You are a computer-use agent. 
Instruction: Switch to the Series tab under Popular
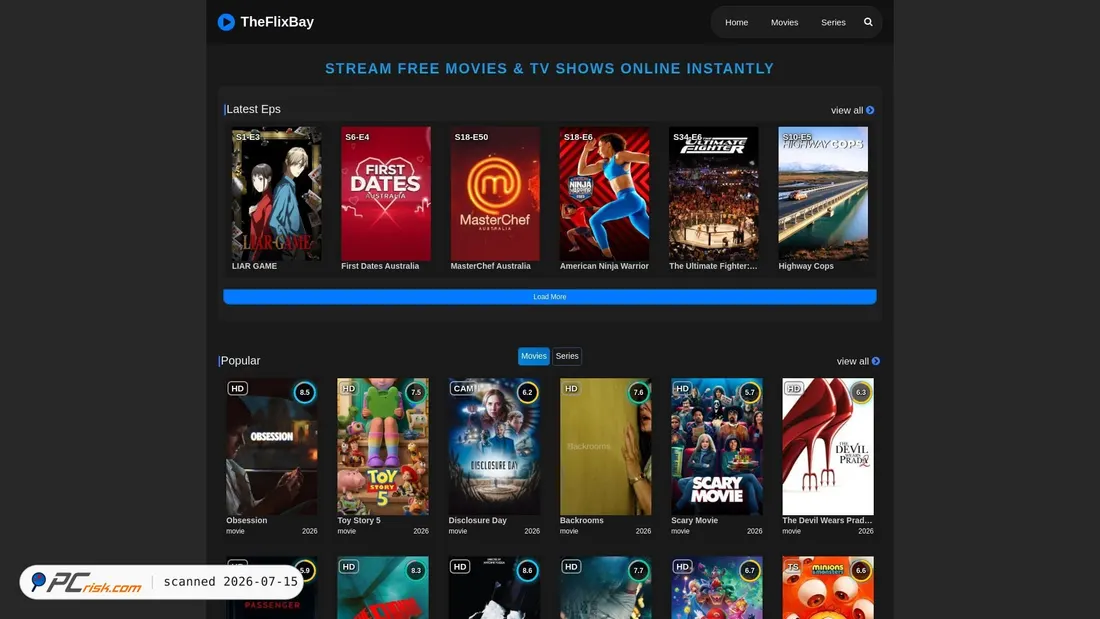[567, 356]
